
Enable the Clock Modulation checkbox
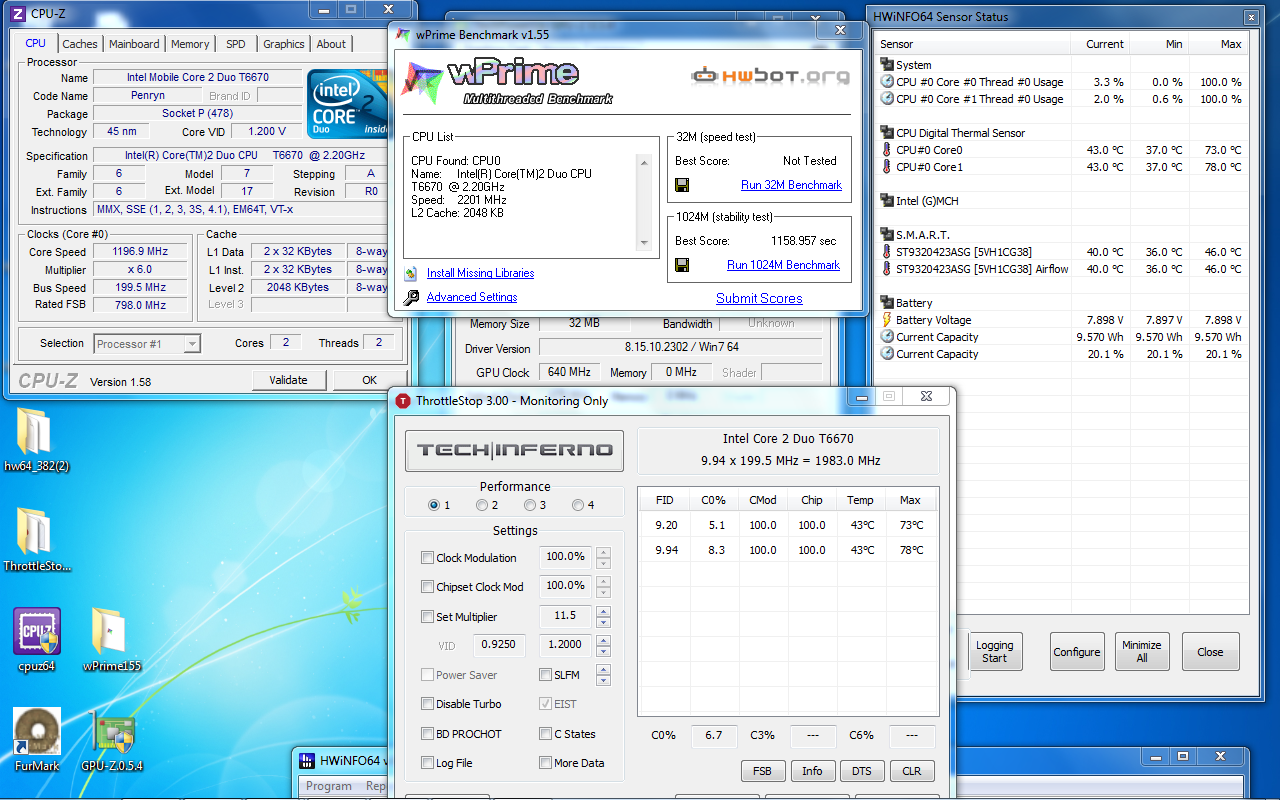pyautogui.click(x=427, y=558)
